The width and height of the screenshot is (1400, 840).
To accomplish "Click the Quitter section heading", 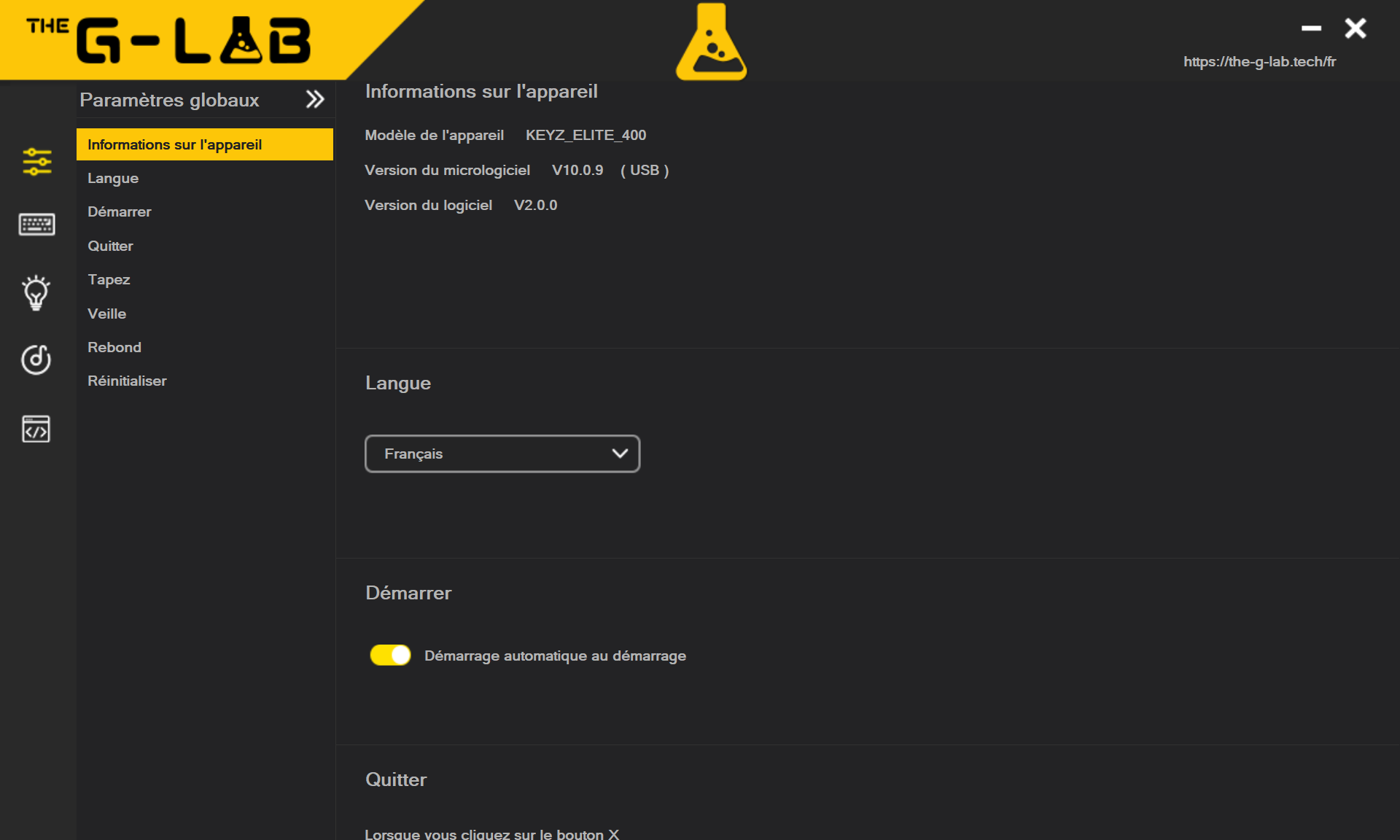I will tap(396, 779).
